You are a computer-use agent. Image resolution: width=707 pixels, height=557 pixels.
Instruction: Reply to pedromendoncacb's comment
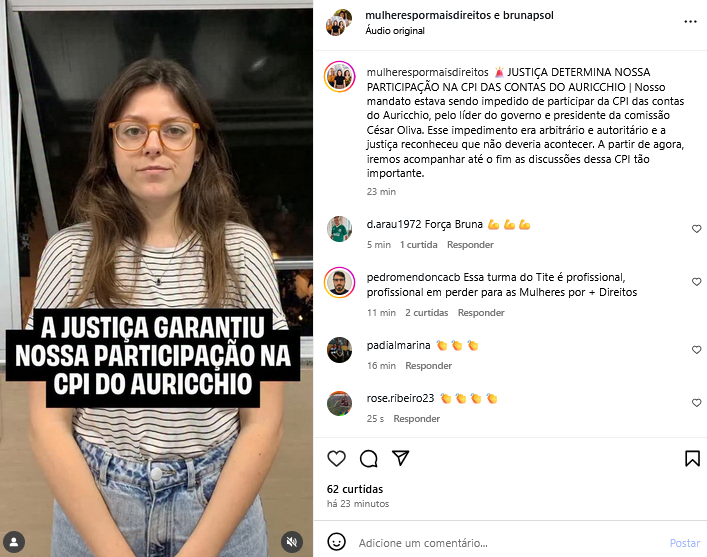481,313
